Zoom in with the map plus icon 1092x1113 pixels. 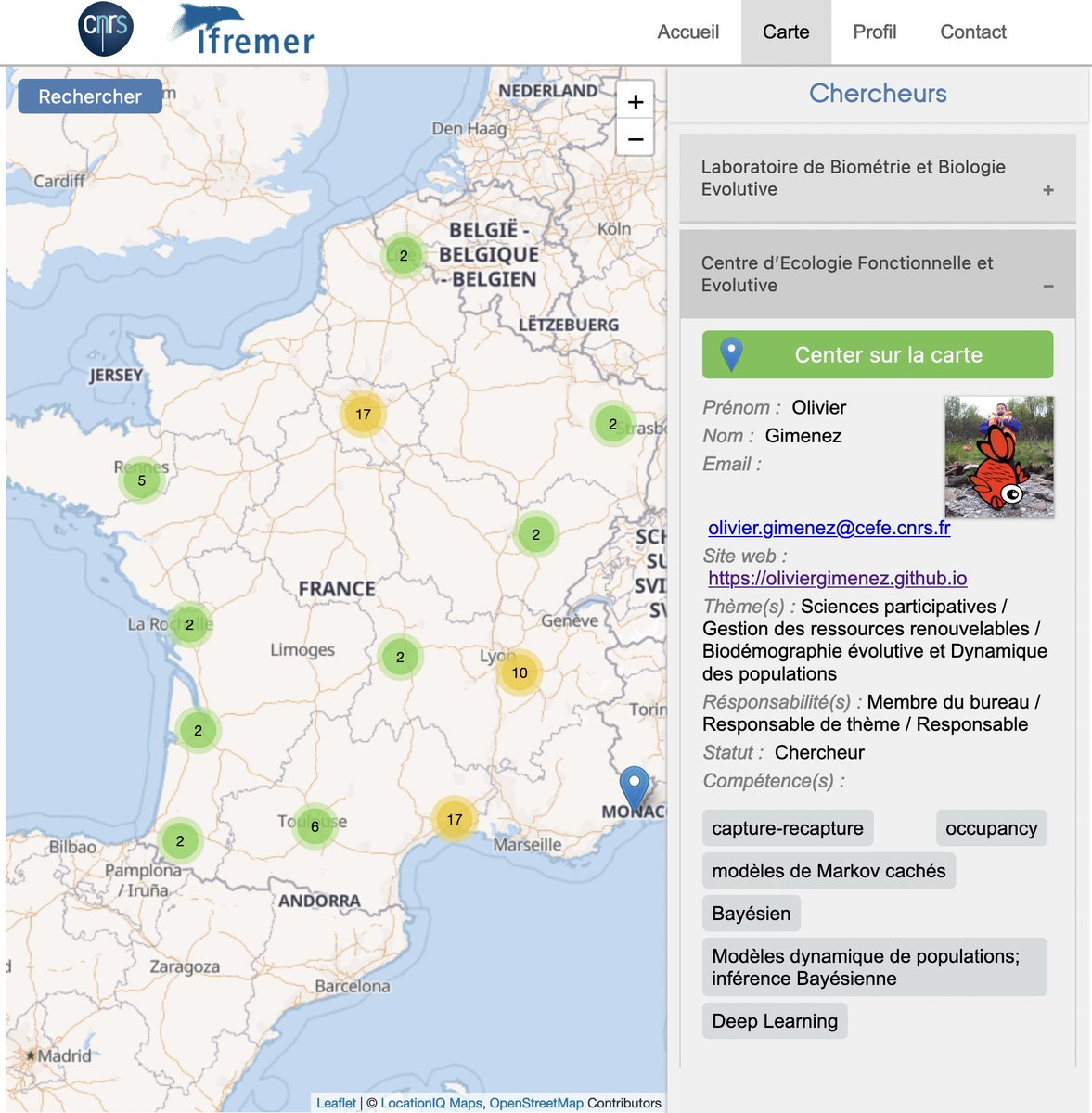tap(635, 101)
